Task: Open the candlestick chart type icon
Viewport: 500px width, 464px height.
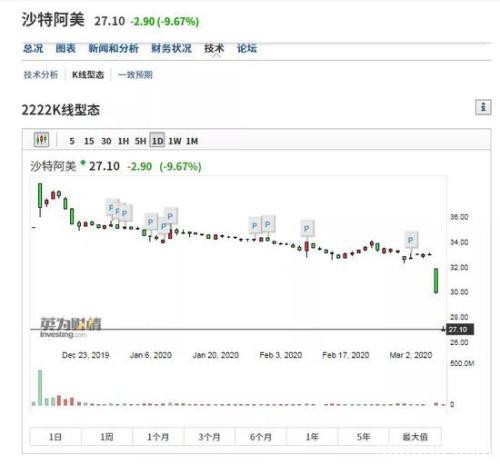Action: pyautogui.click(x=42, y=140)
